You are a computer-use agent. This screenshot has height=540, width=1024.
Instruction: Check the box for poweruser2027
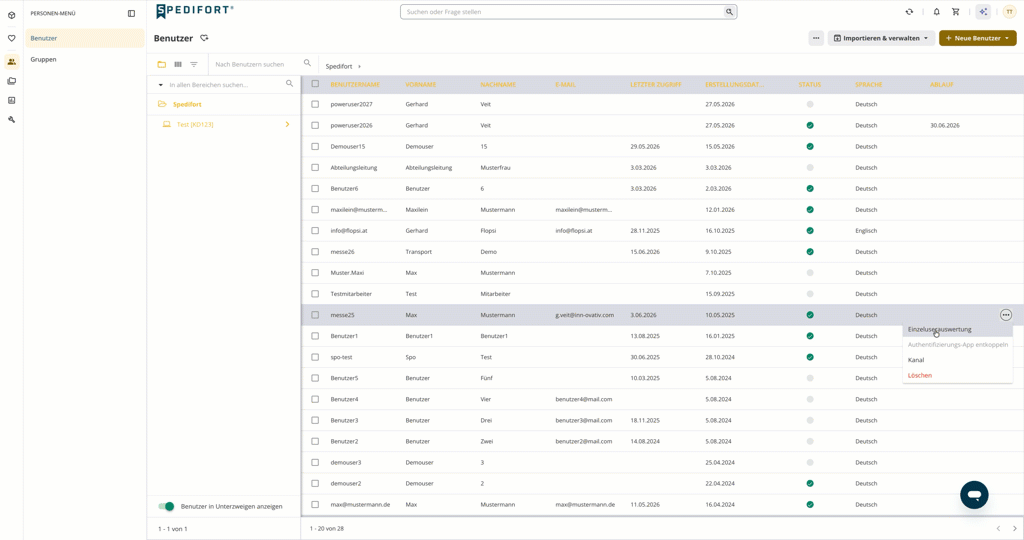pyautogui.click(x=315, y=104)
